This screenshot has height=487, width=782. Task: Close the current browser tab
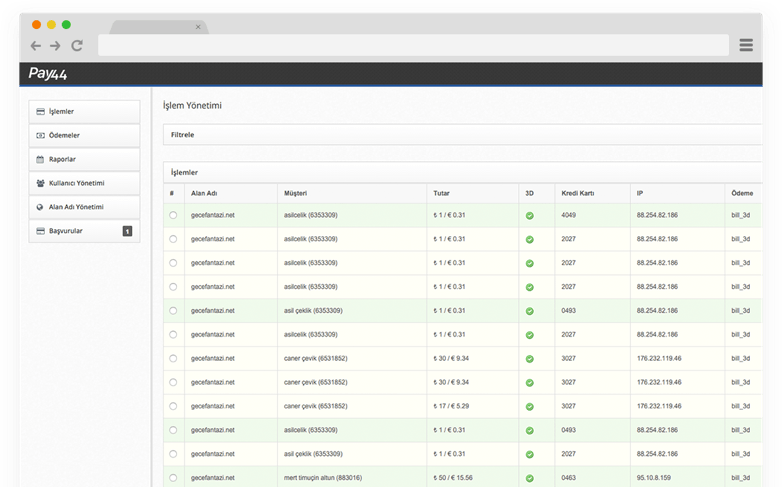tap(198, 27)
